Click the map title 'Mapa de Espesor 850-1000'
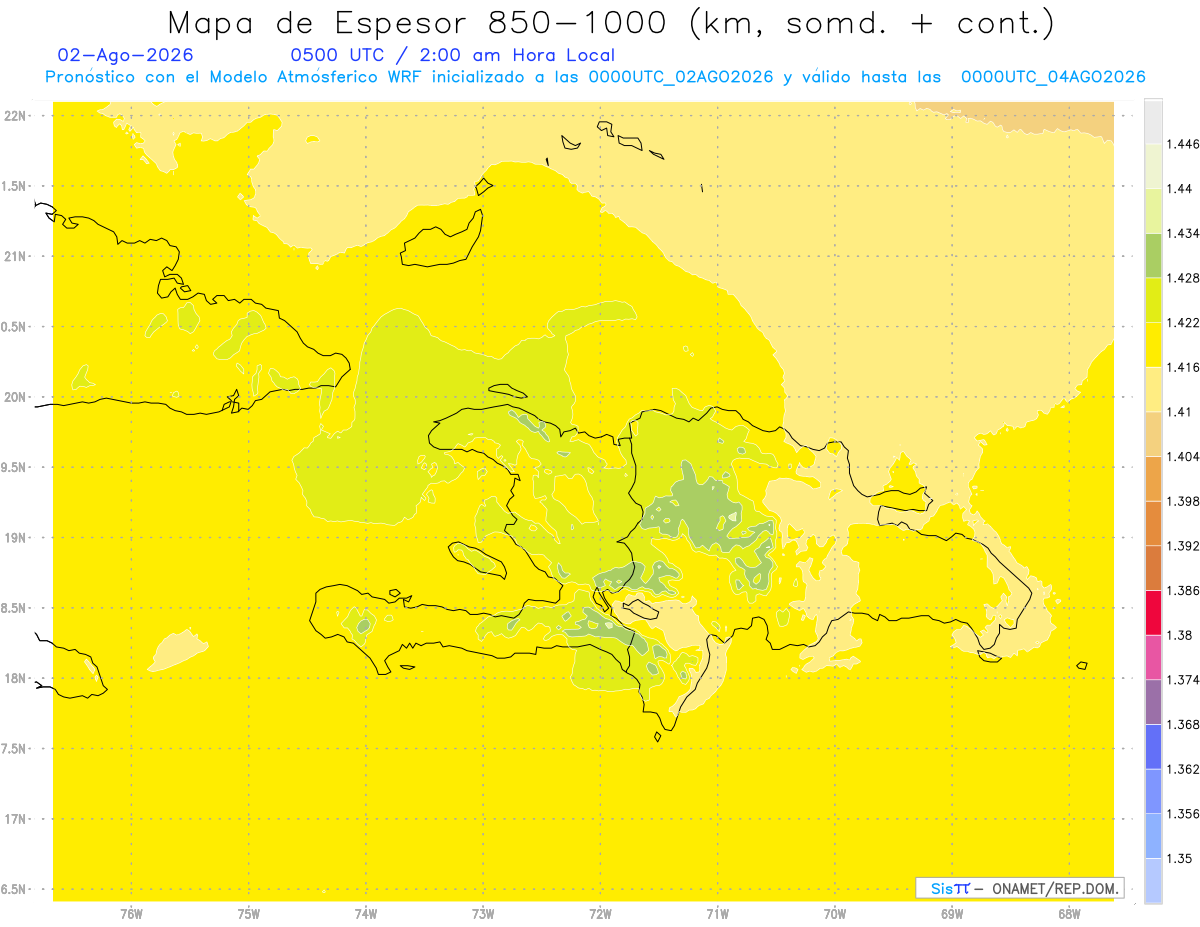This screenshot has height=927, width=1200. pyautogui.click(x=423, y=23)
